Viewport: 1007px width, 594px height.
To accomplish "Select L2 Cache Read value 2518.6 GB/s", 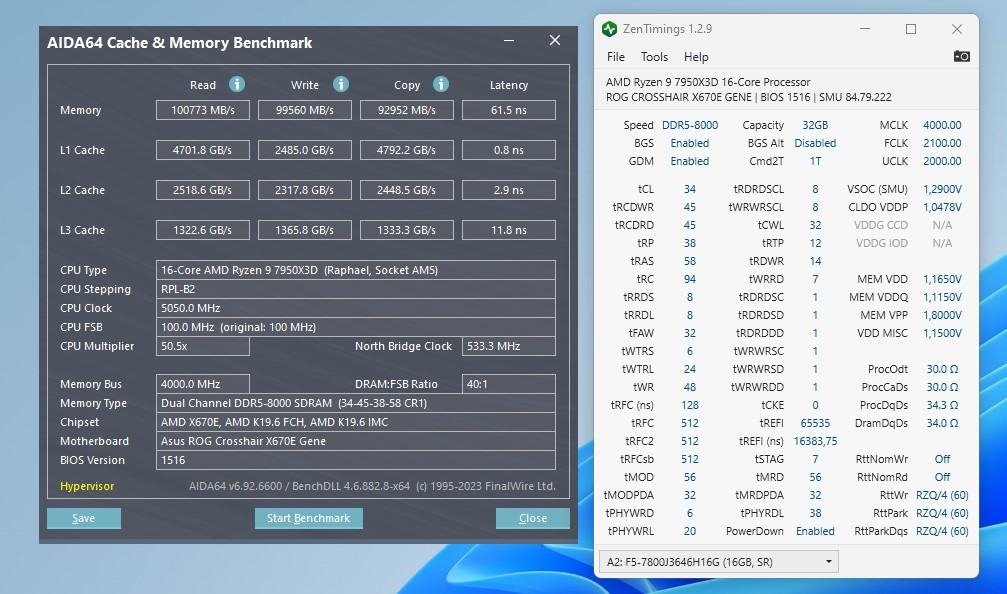I will [x=203, y=190].
